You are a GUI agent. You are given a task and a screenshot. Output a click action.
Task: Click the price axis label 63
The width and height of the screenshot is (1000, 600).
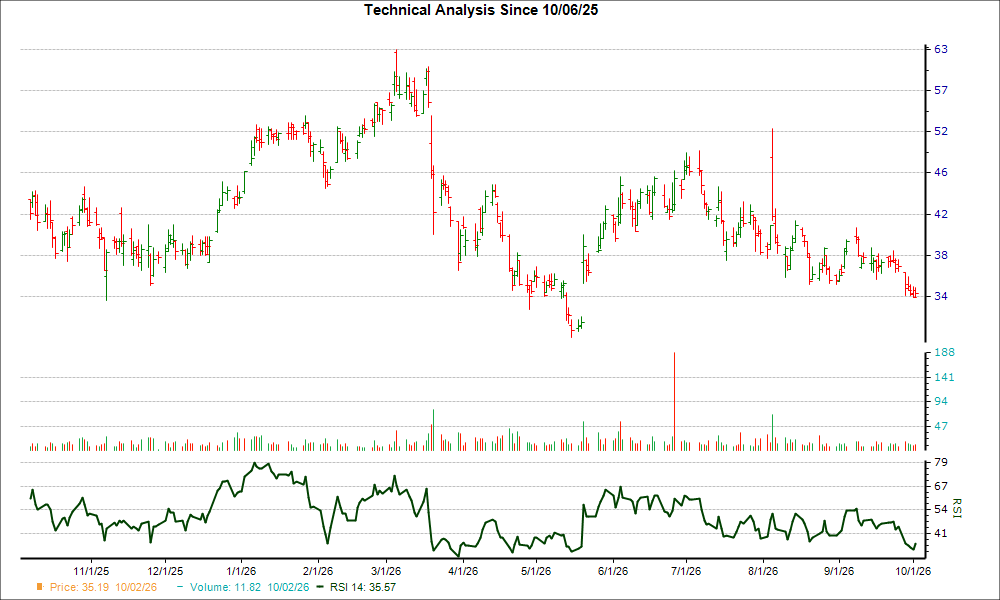(941, 49)
